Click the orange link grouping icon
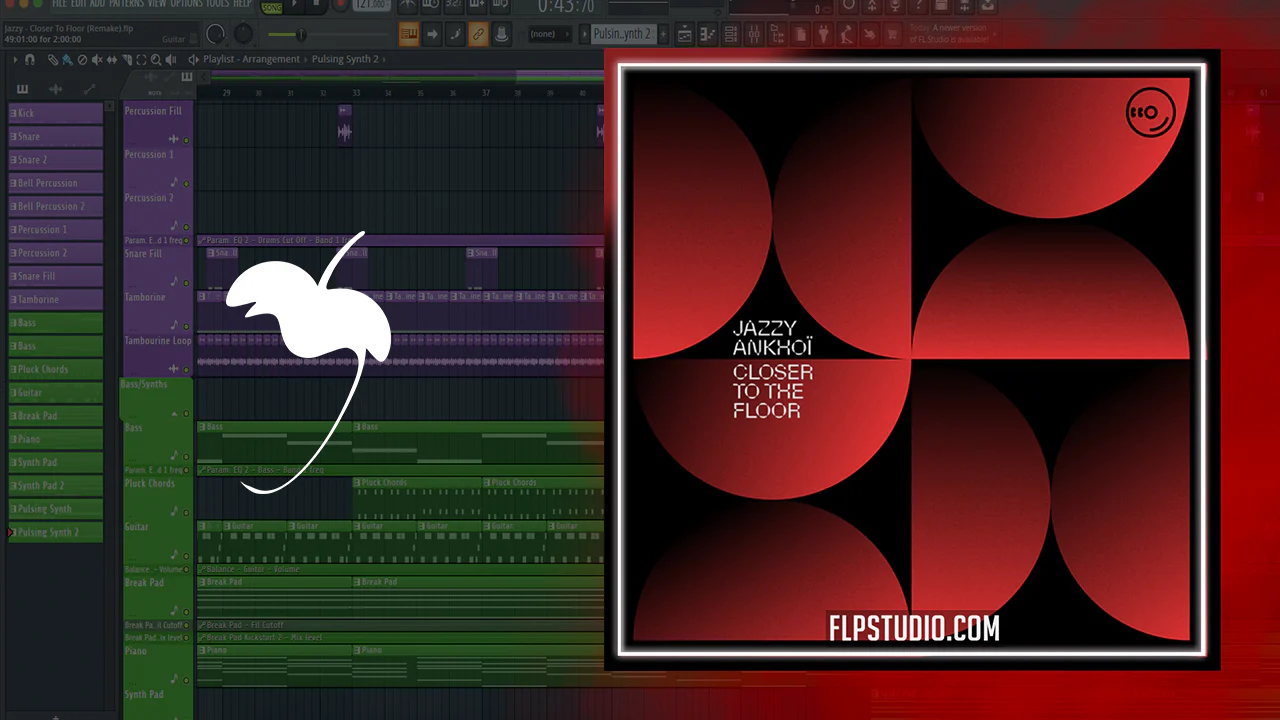This screenshot has width=1280, height=720. (479, 34)
